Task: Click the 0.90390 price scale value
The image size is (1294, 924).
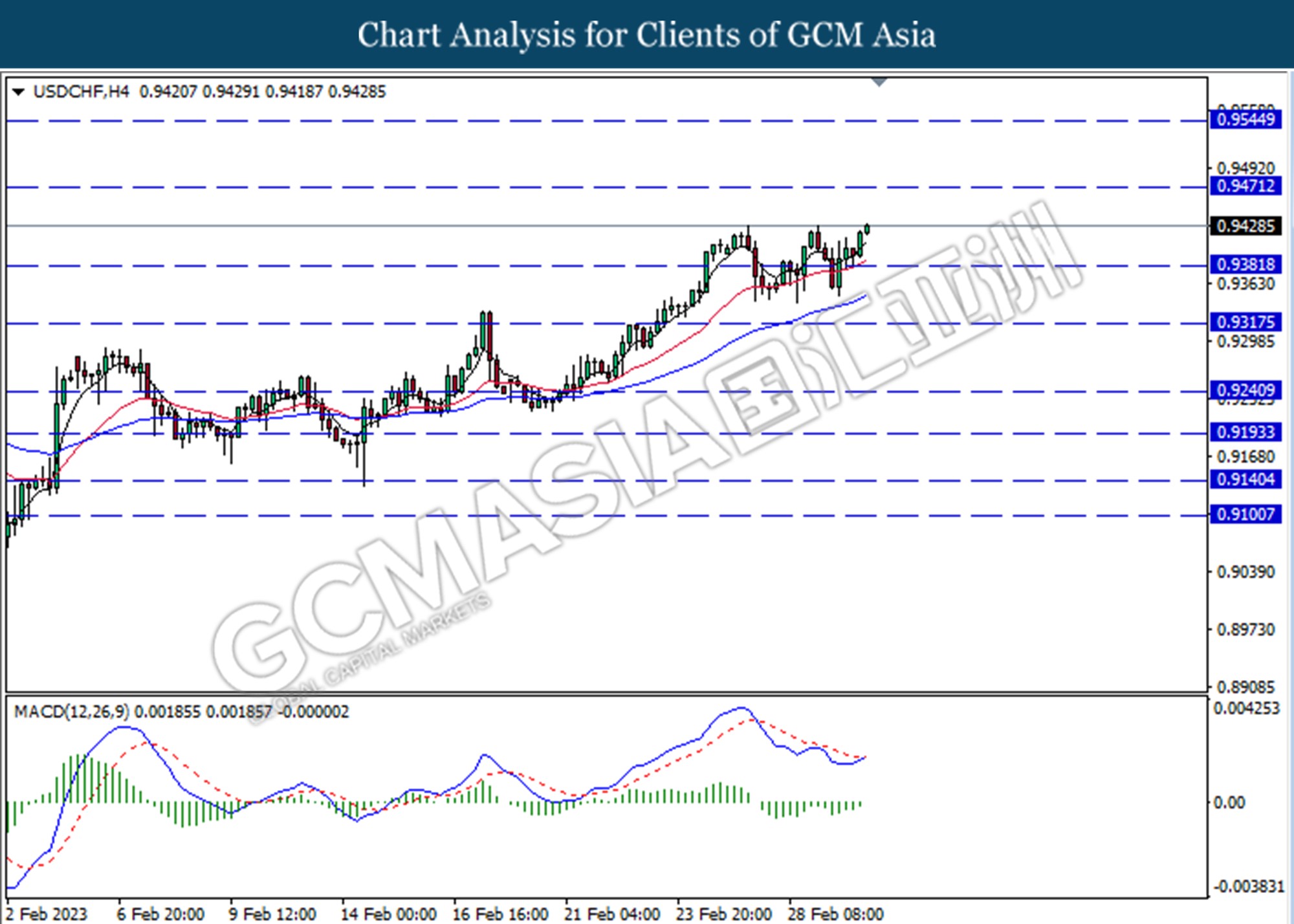Action: [x=1246, y=572]
